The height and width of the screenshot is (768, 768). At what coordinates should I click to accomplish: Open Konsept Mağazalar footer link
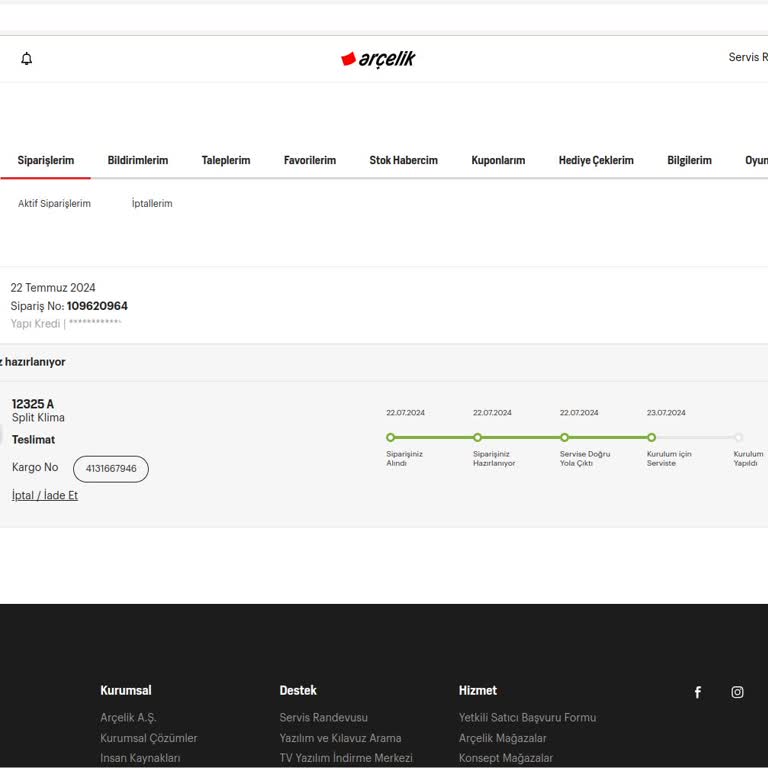point(505,758)
